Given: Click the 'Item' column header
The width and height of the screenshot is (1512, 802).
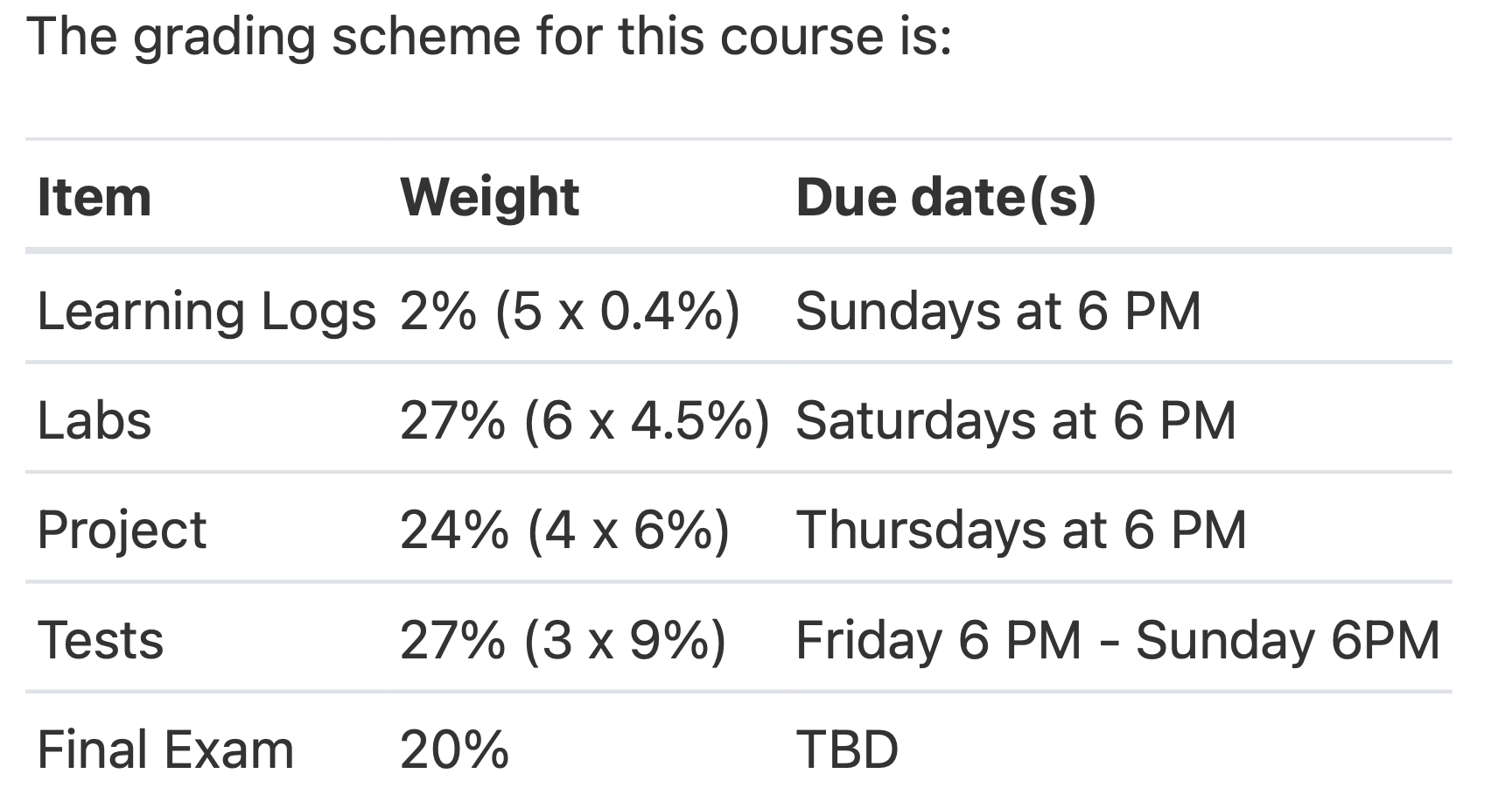Looking at the screenshot, I should [x=94, y=197].
